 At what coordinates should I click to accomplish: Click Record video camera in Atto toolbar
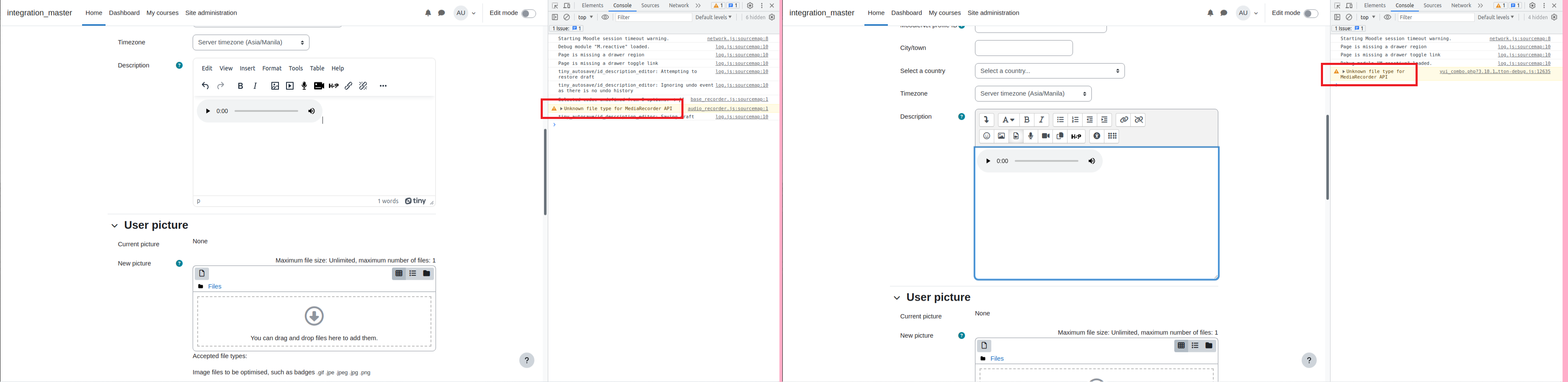(1046, 137)
